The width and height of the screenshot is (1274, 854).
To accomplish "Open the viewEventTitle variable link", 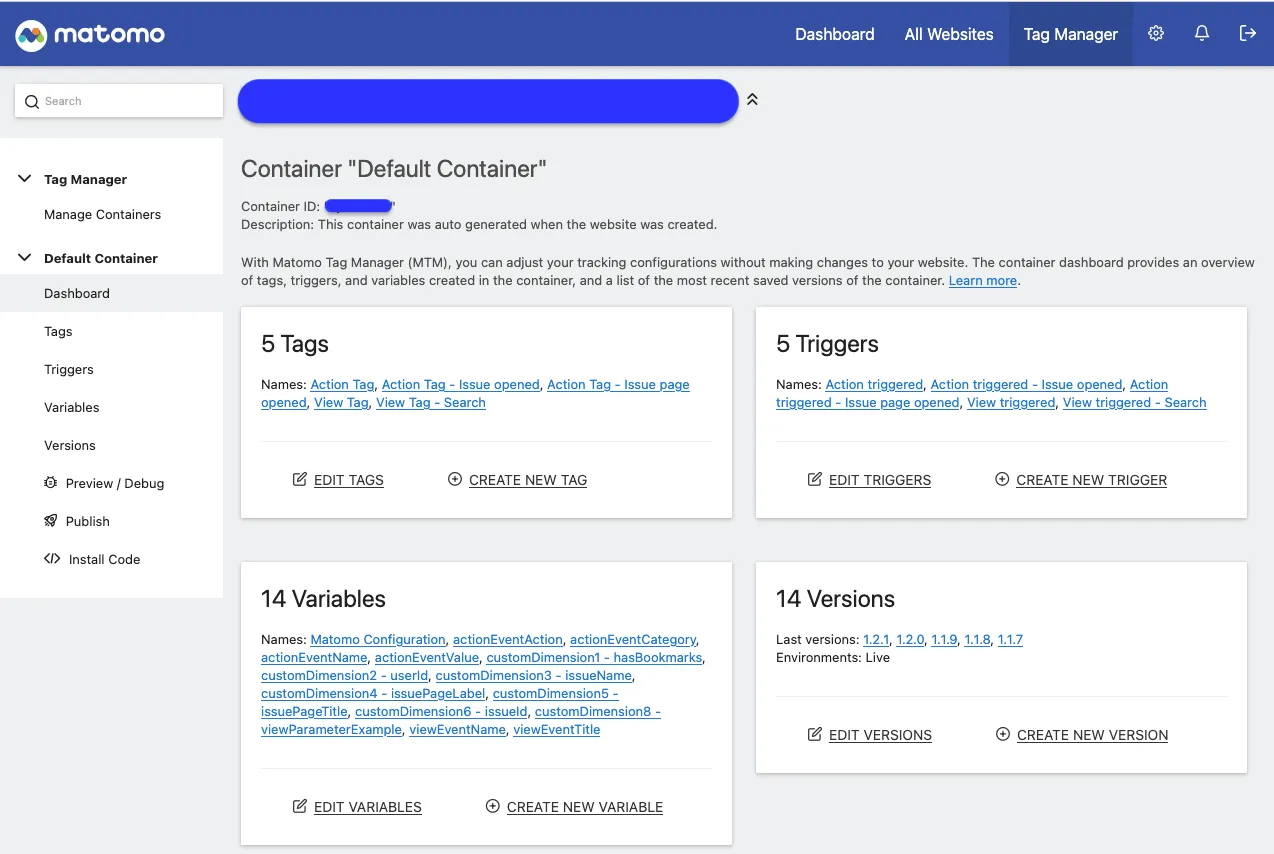I will click(x=557, y=729).
